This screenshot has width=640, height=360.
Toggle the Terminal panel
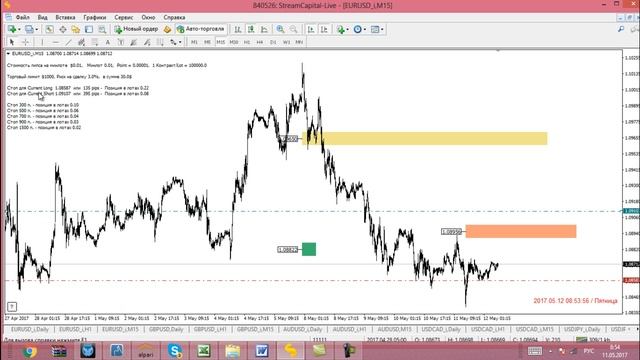[89, 29]
